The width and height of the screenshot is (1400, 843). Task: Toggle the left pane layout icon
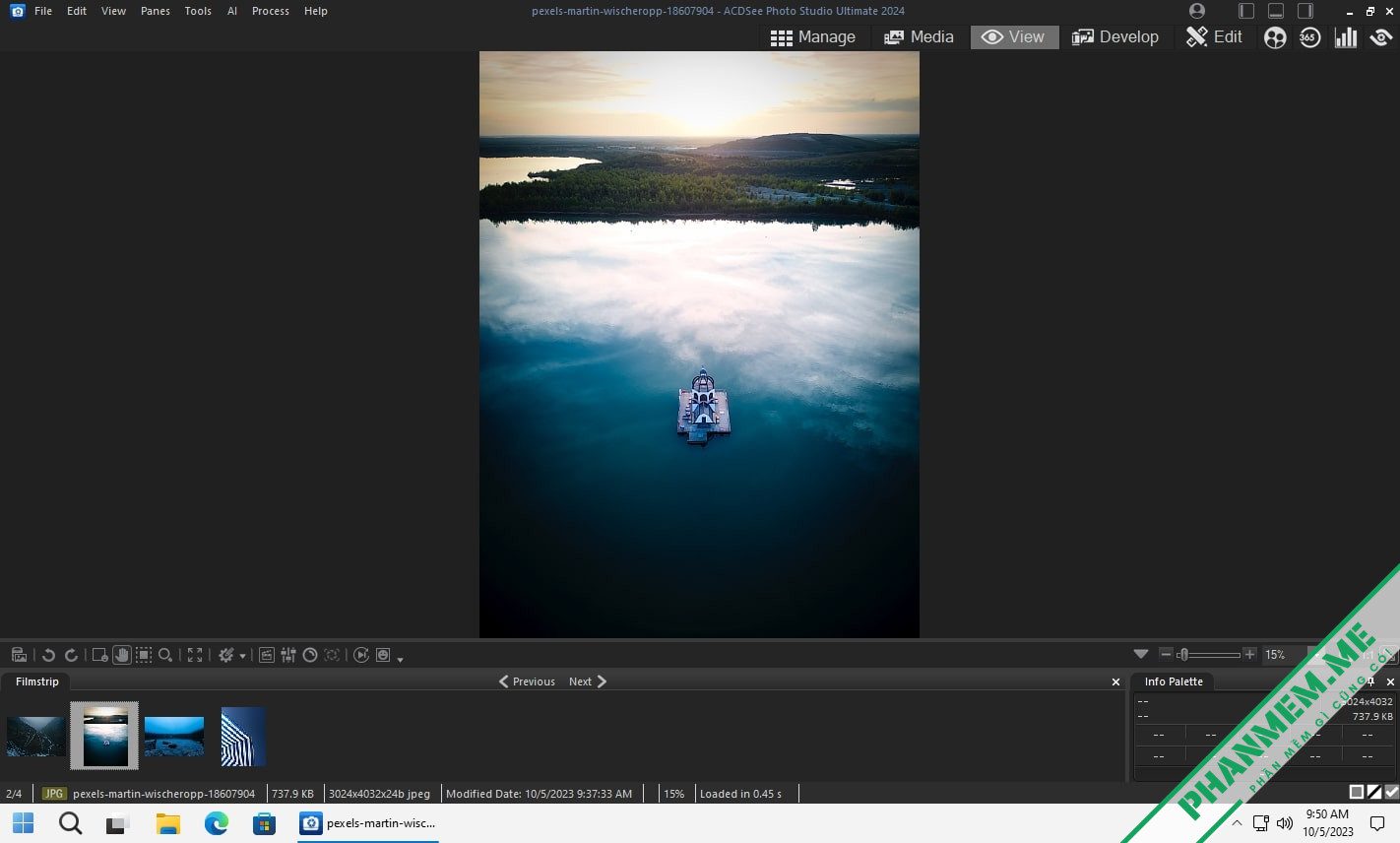coord(1246,11)
